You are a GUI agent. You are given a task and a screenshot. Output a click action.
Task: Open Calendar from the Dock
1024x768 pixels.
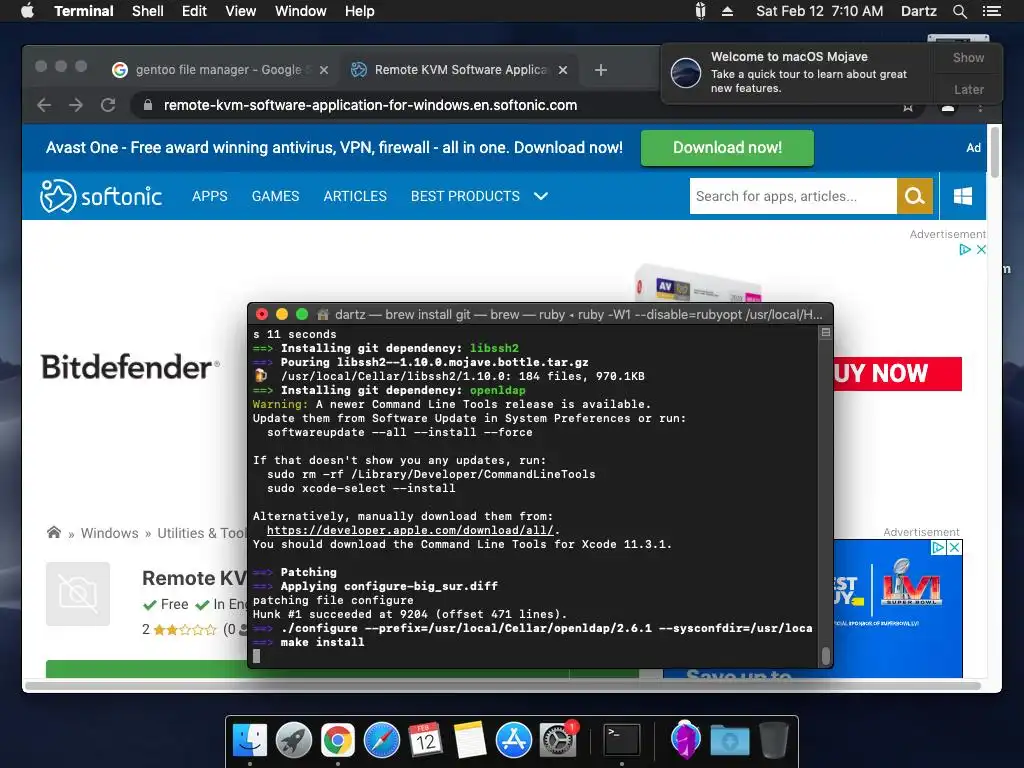click(425, 740)
